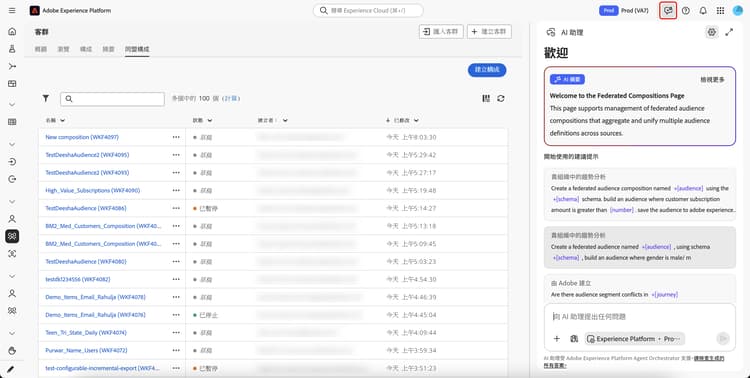750x378 pixels.
Task: Open more options for High_Value_Subscriptions row
Action: tap(176, 190)
